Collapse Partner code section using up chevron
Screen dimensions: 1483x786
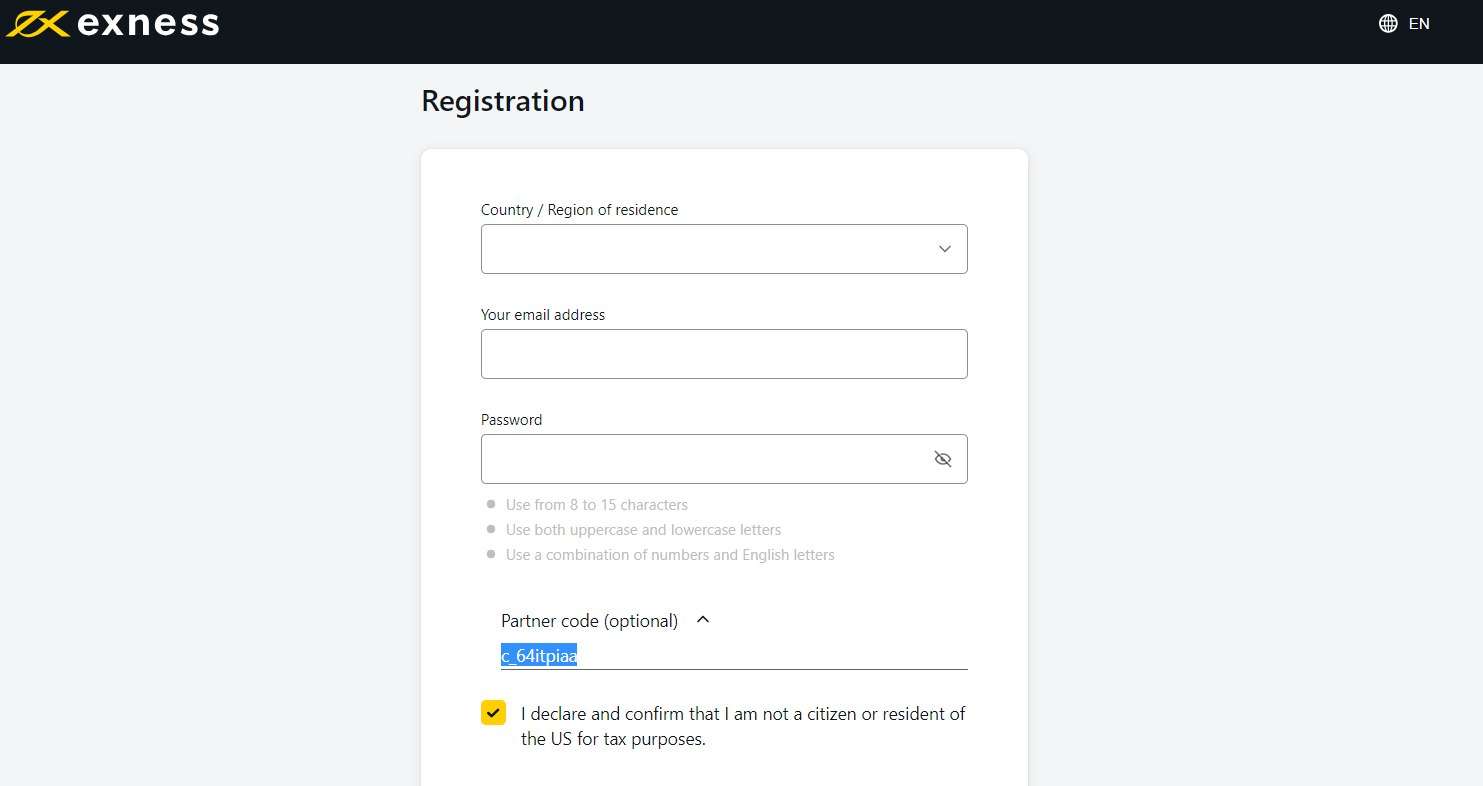[703, 620]
